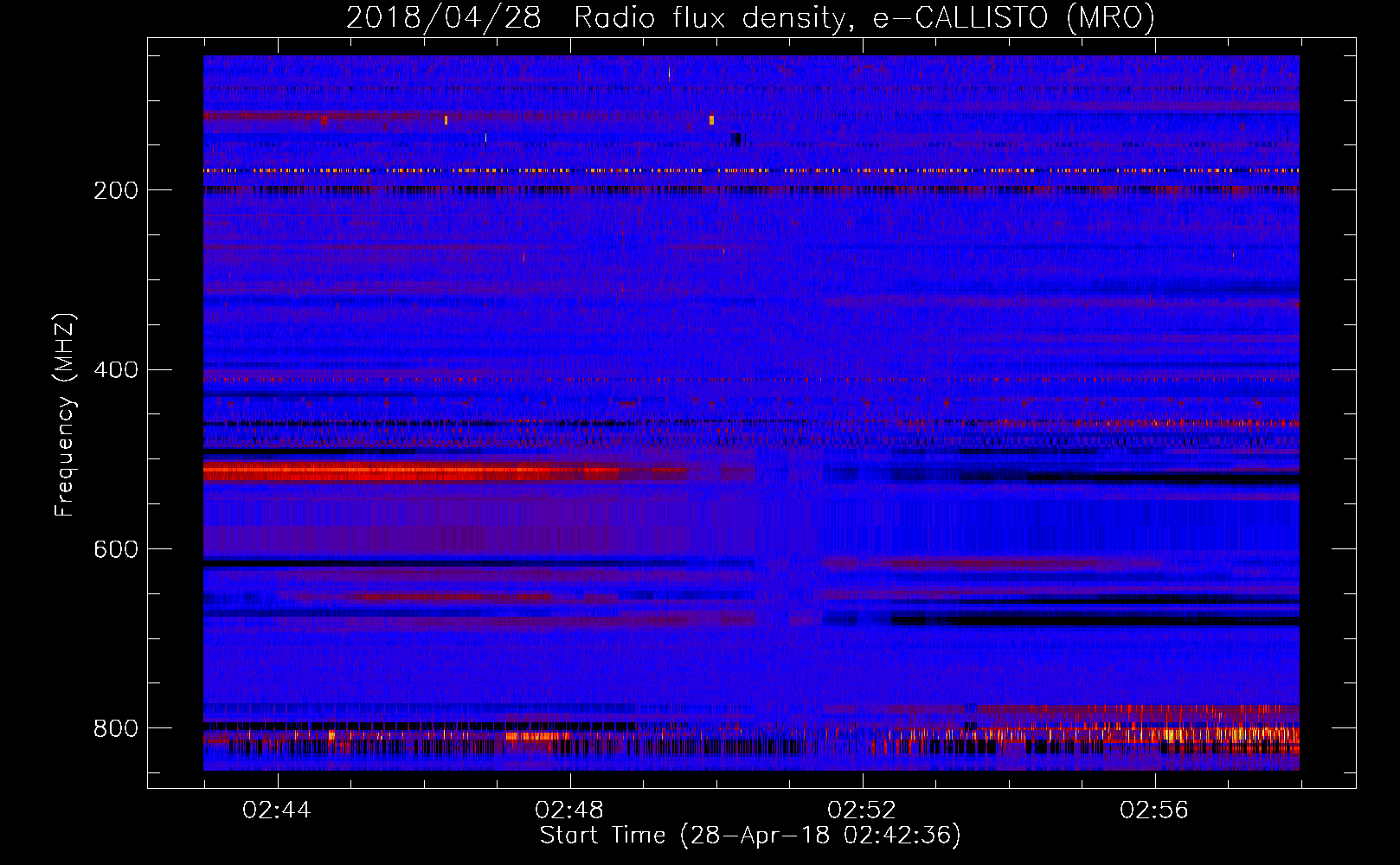
Task: Click the 400 frequency tick label
Action: [116, 370]
